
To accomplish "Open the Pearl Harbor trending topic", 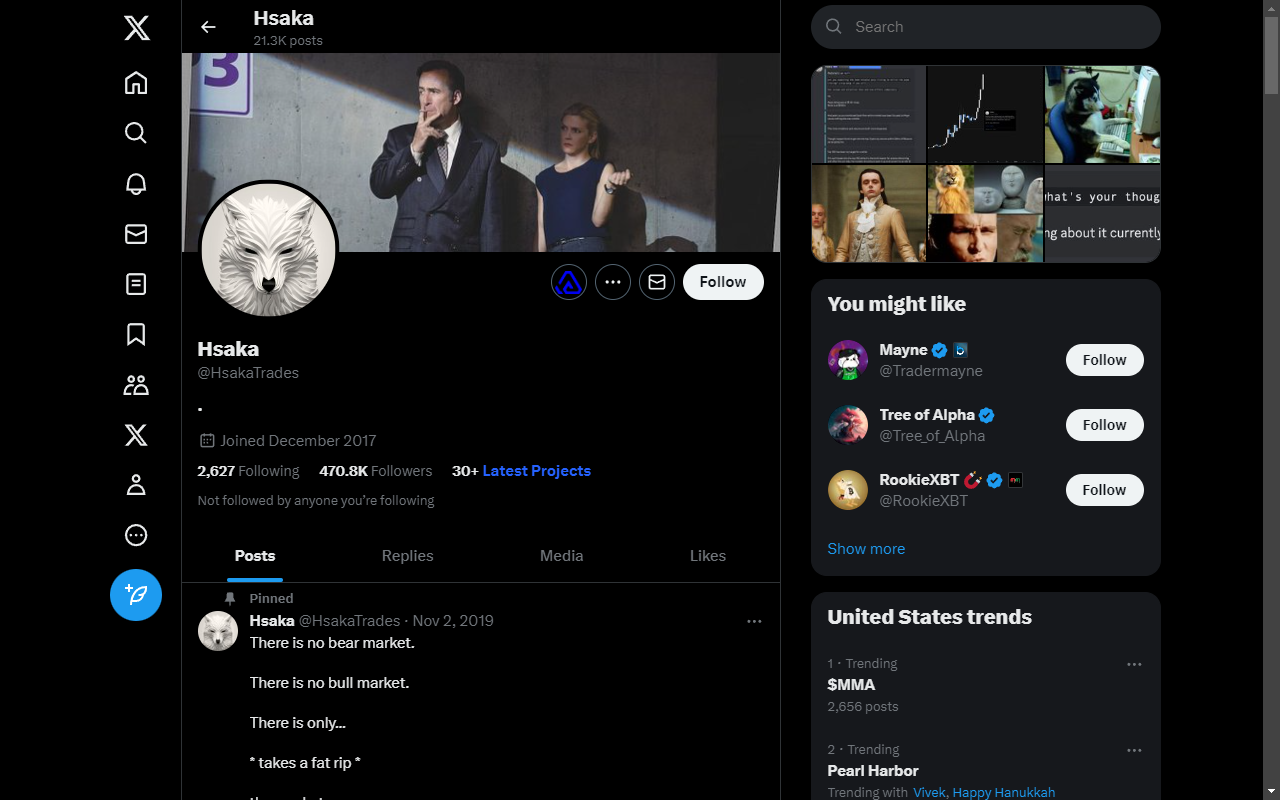I will [873, 771].
